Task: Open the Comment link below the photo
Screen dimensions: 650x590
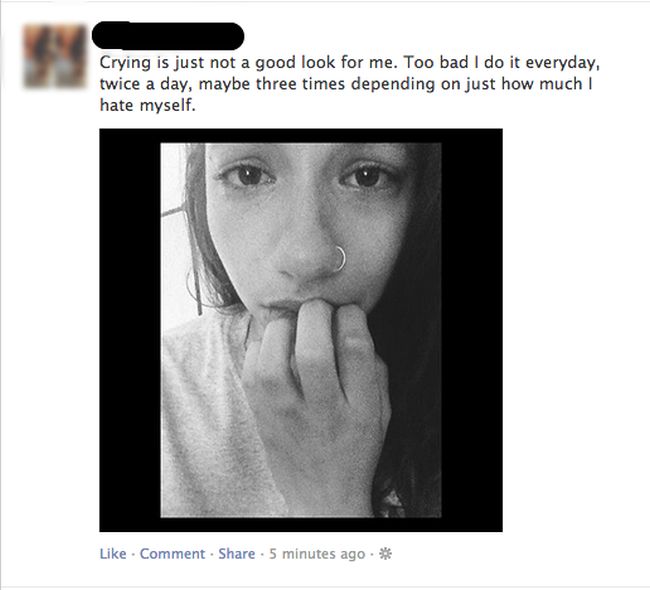Action: (x=172, y=554)
